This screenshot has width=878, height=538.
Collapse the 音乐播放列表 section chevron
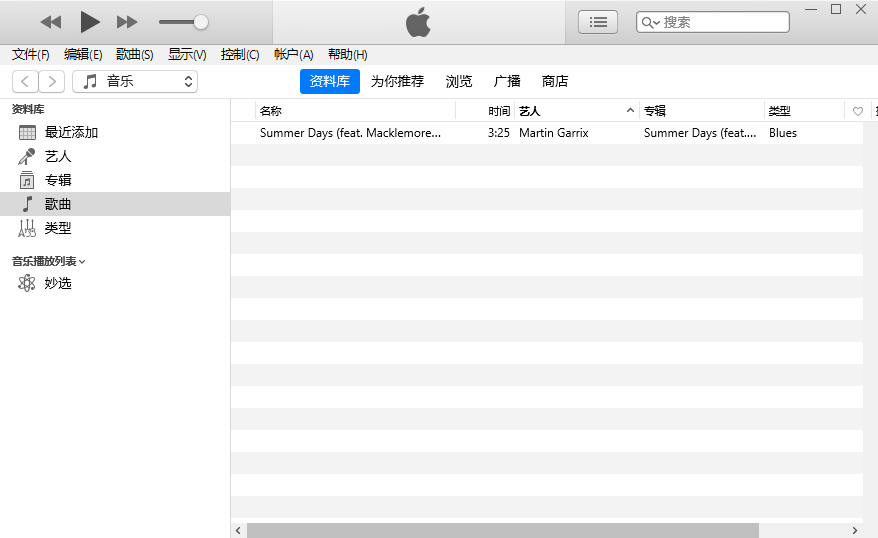(82, 261)
